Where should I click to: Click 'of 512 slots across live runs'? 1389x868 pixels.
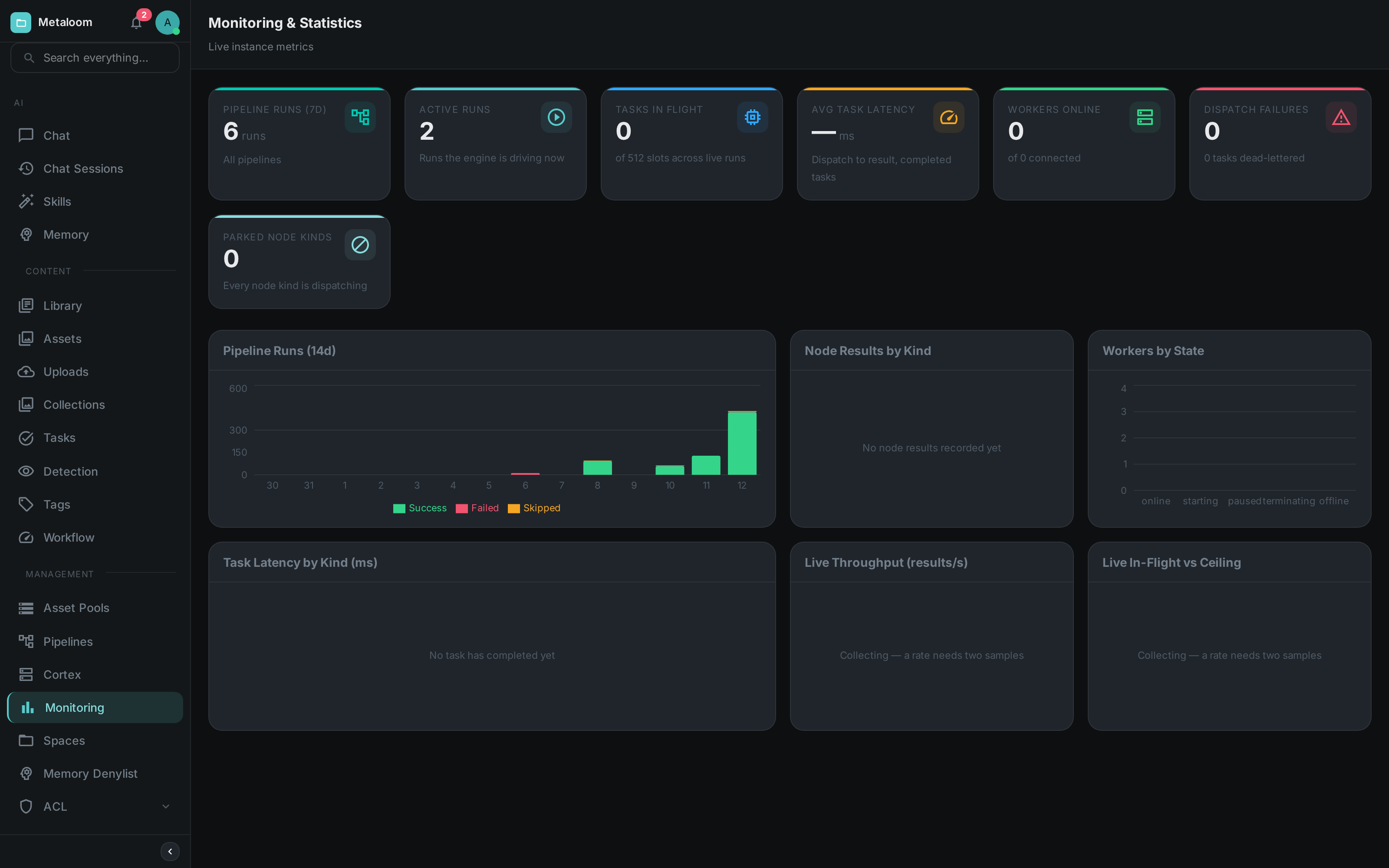pyautogui.click(x=680, y=158)
